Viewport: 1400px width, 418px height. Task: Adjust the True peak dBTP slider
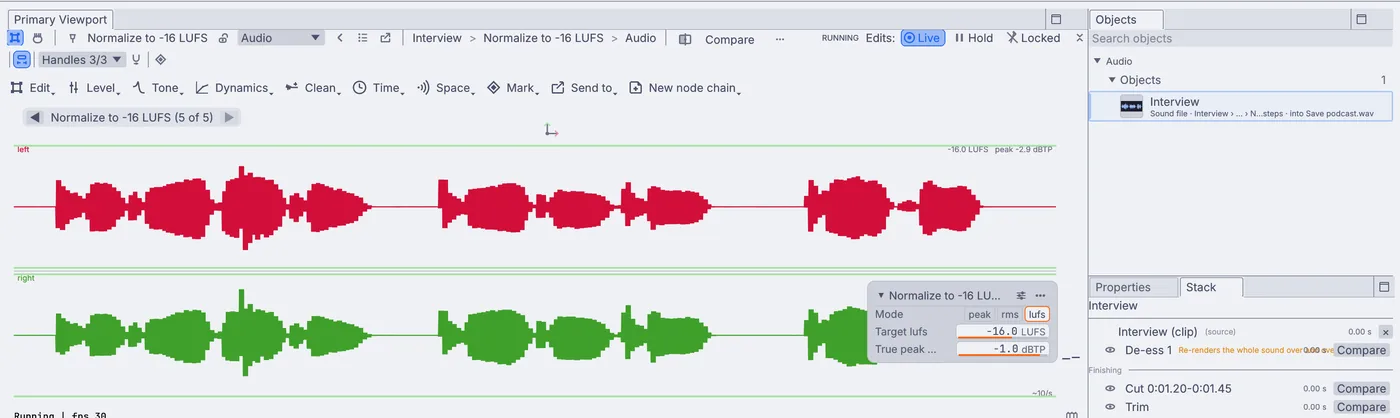(x=1003, y=349)
